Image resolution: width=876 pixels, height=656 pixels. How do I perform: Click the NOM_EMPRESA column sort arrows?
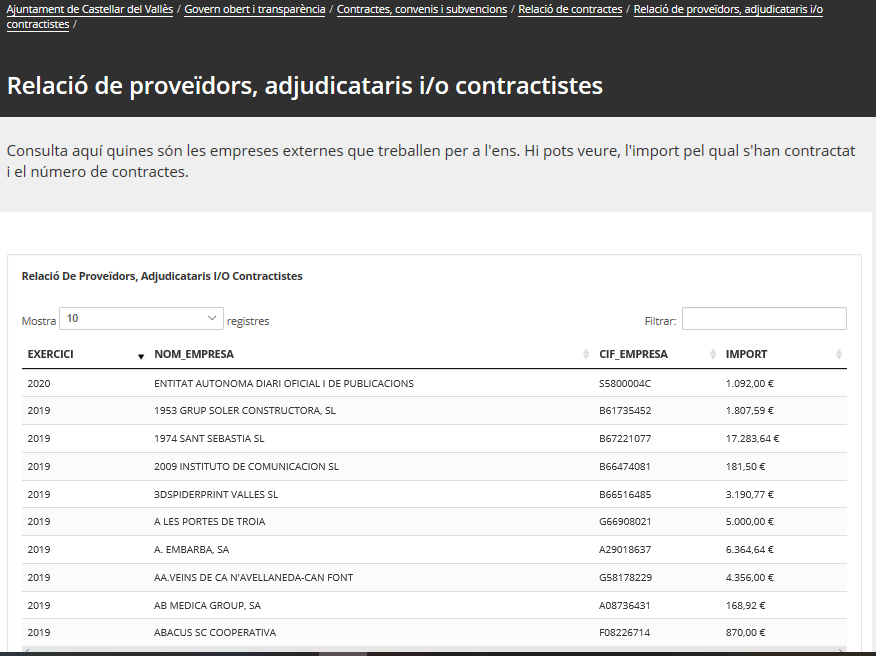pos(586,355)
